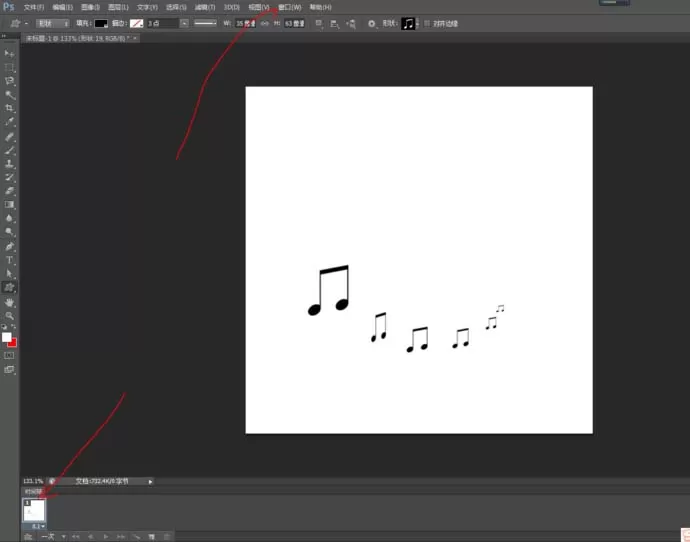690x542 pixels.
Task: Select the Zoom tool
Action: [9, 316]
